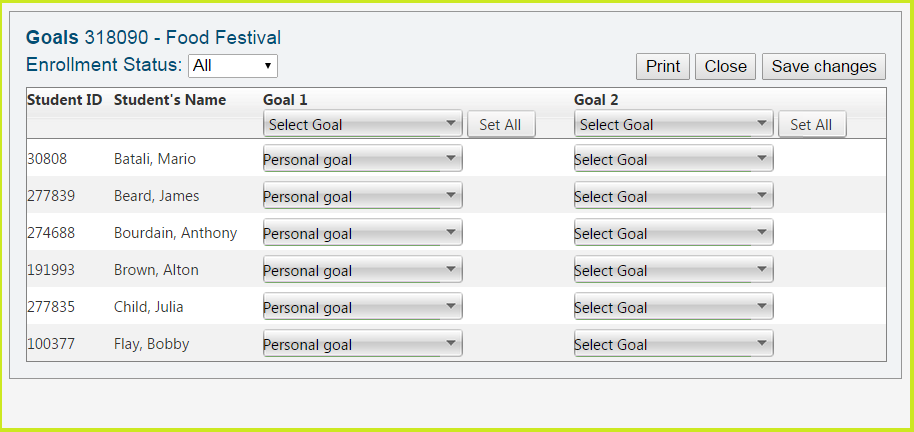Click the Print button
Screen dimensions: 914x432
point(663,67)
